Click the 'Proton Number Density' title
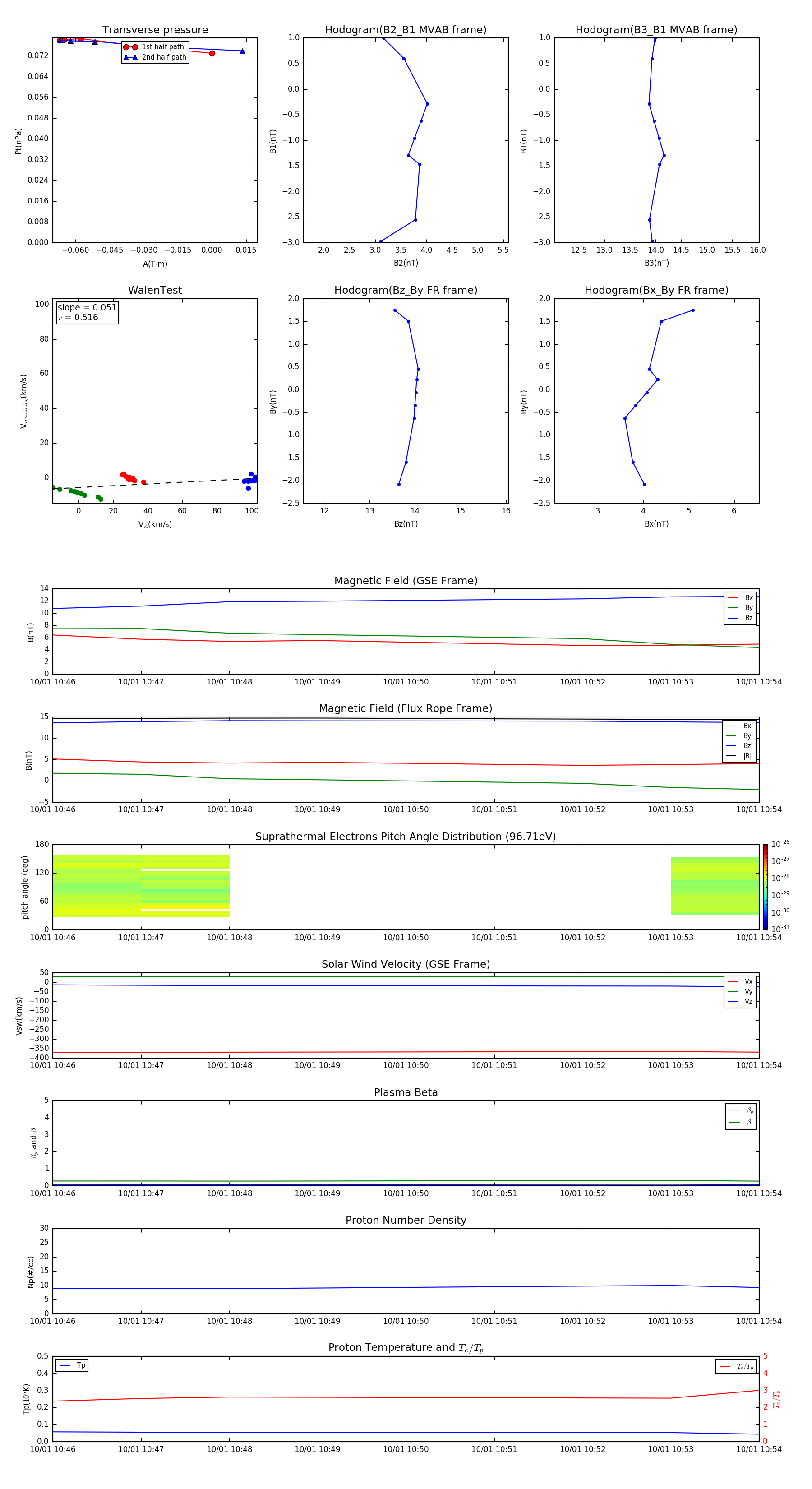812x1489 pixels. pyautogui.click(x=406, y=1220)
